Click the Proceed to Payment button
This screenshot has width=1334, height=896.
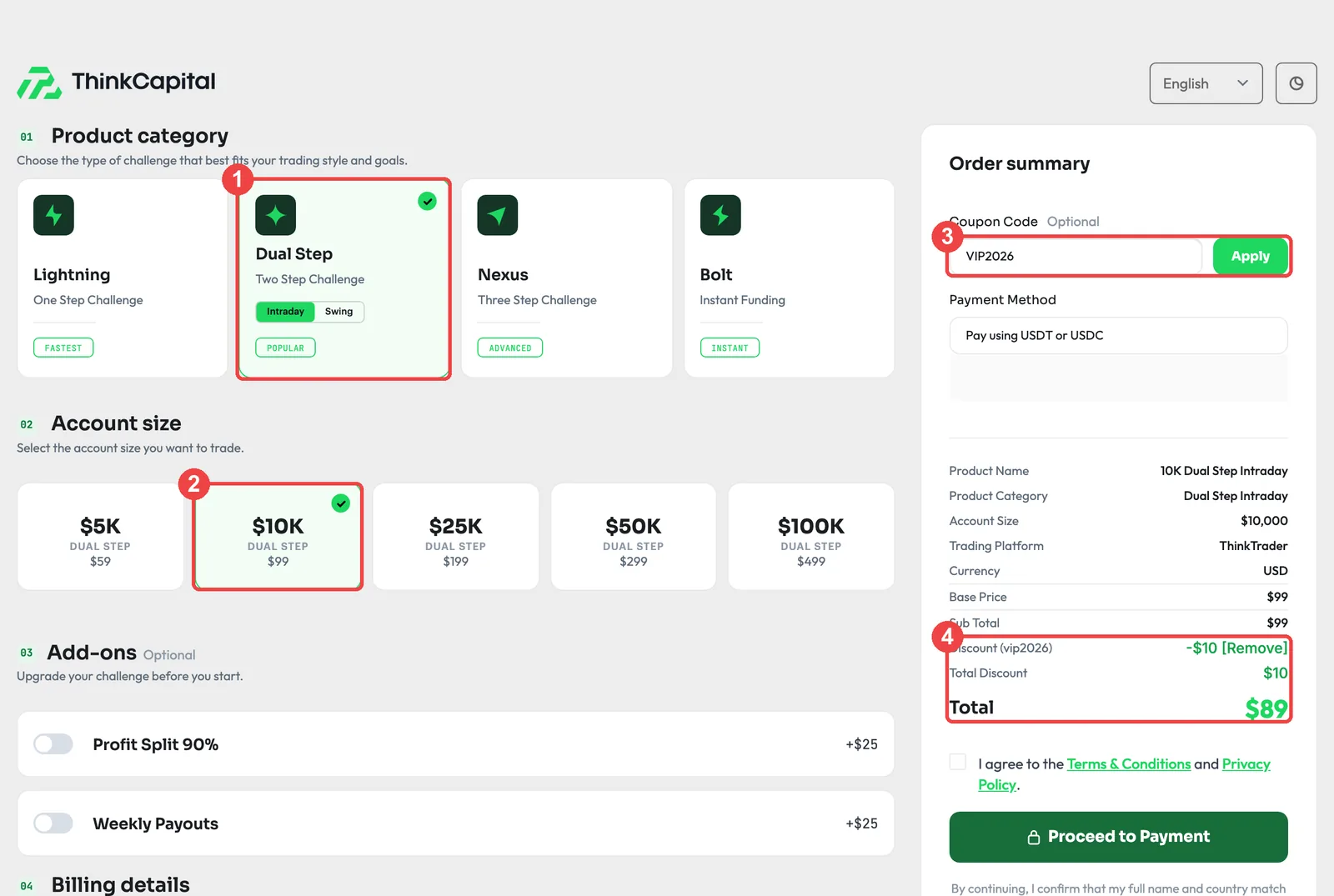click(x=1118, y=837)
